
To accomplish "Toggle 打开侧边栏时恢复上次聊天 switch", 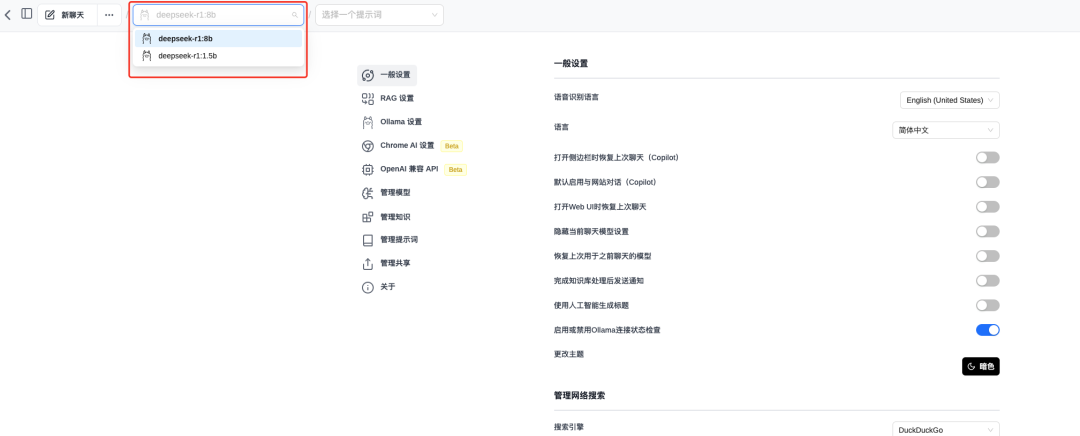I will (988, 158).
